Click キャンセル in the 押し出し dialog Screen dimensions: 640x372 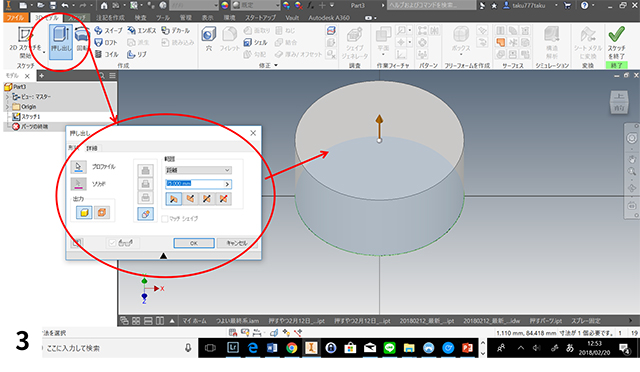(x=237, y=243)
